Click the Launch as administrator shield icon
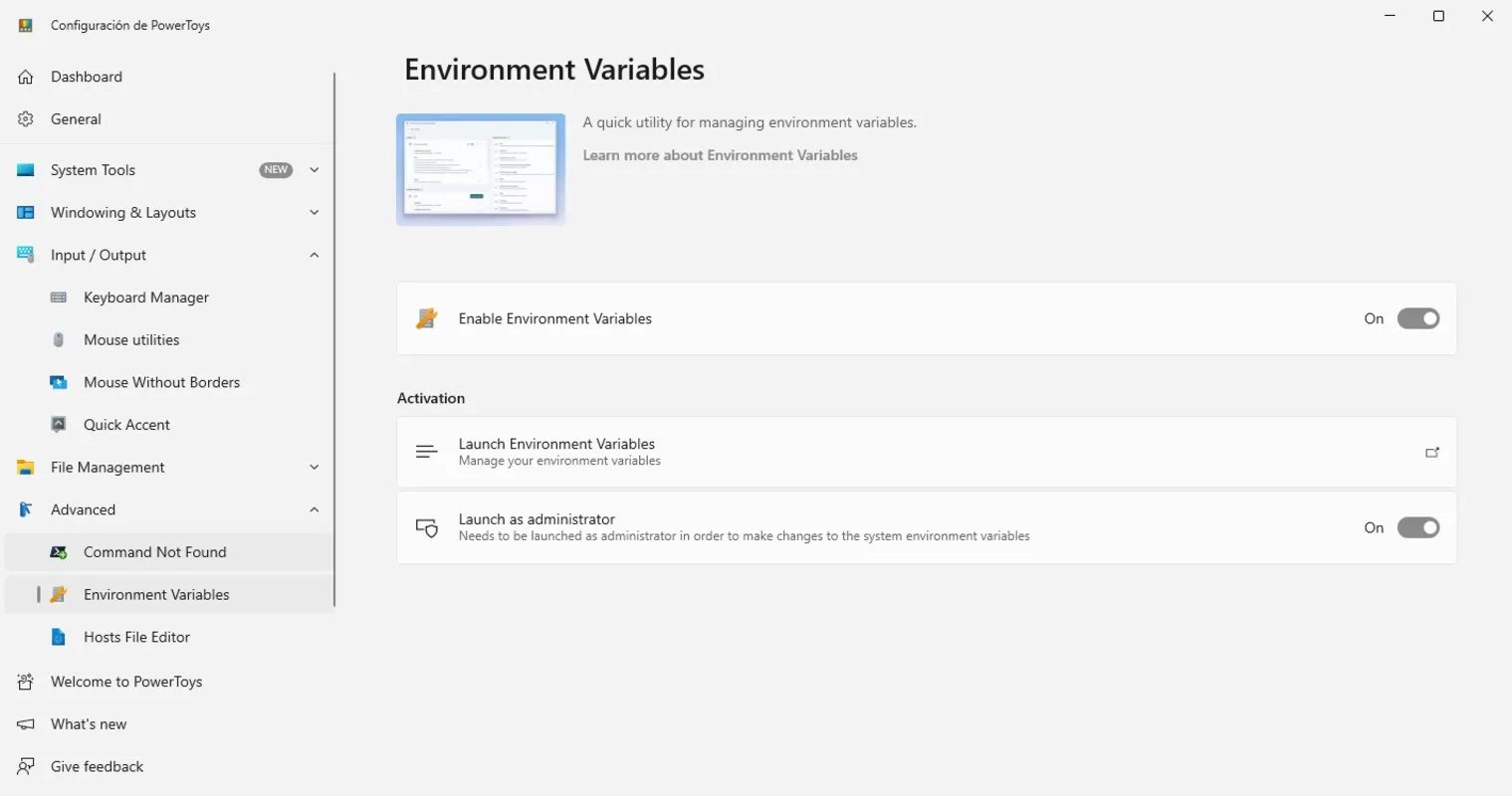Screen dimensions: 1512x796 pos(427,528)
